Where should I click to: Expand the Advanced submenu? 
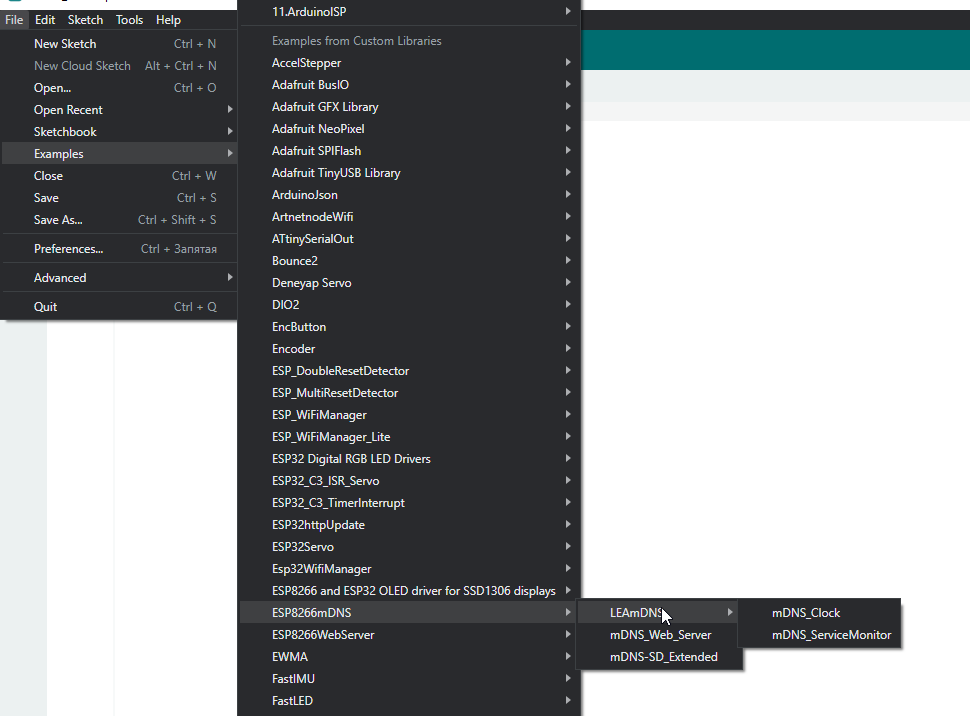tap(119, 278)
